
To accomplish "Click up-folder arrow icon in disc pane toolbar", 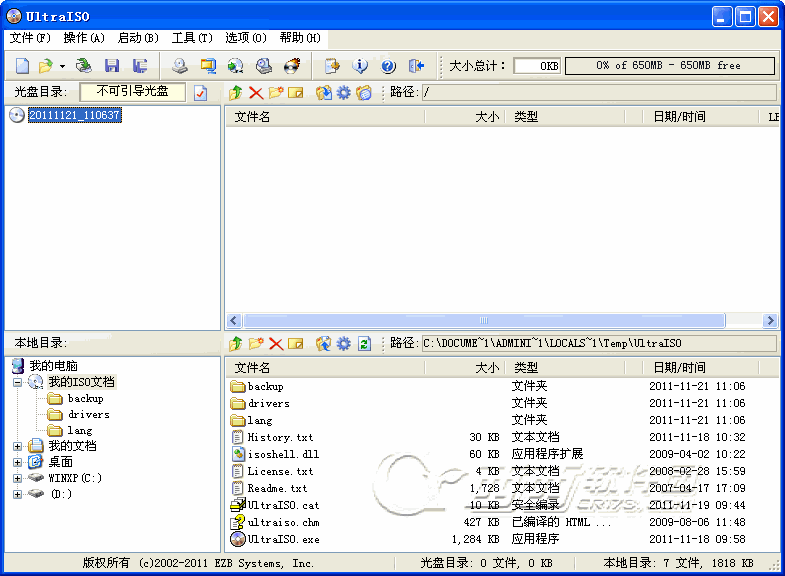I will [x=236, y=93].
